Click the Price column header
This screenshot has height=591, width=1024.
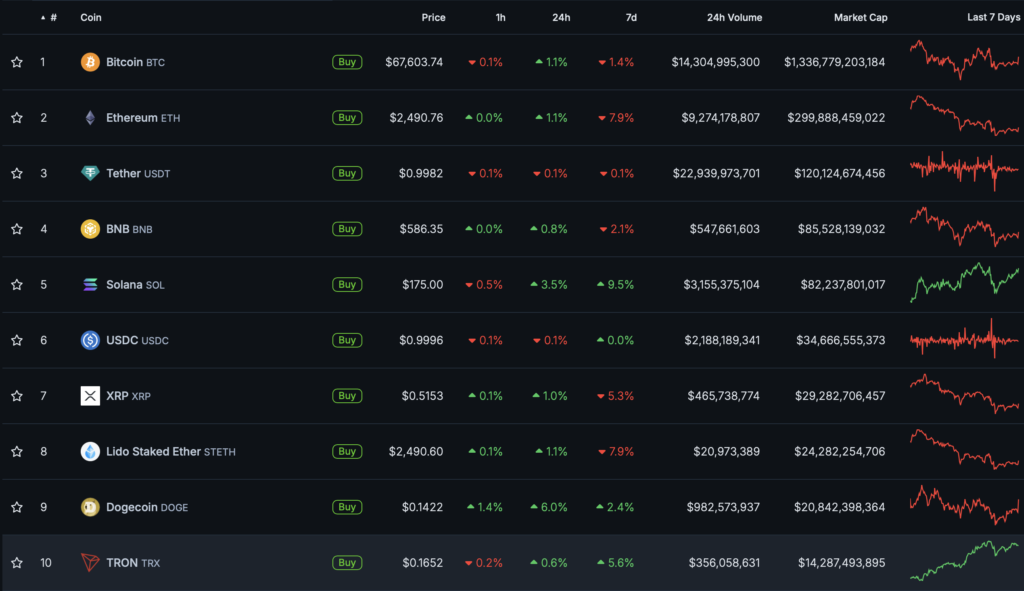point(433,18)
